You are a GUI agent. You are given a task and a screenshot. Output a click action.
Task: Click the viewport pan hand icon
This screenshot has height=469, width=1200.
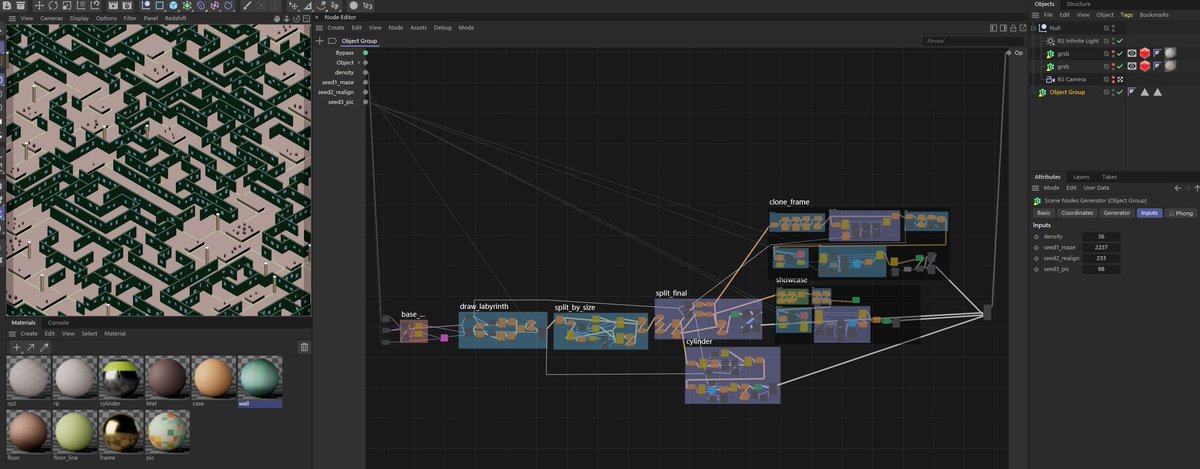point(277,18)
